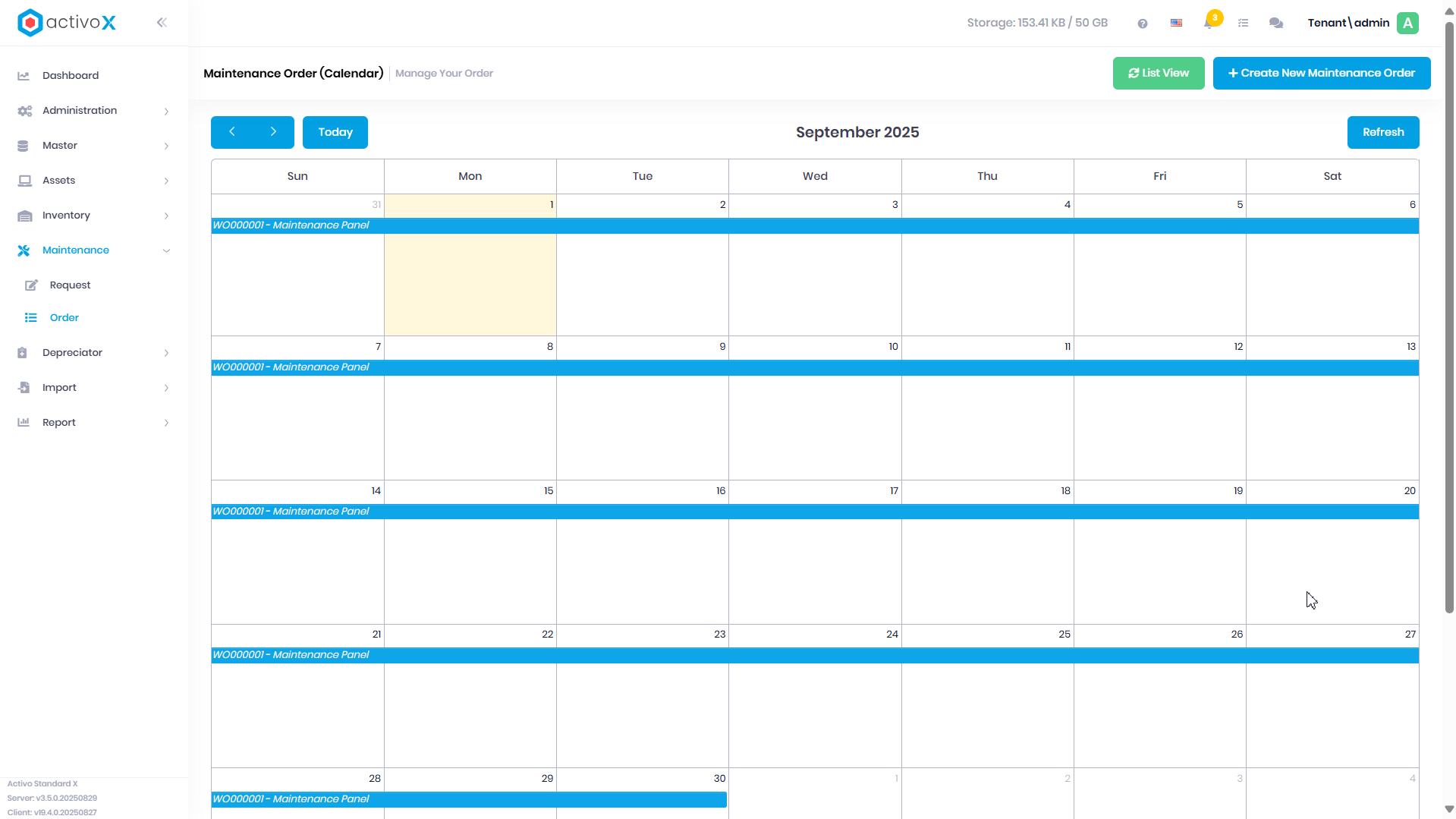Open the task list icon in header
The image size is (1456, 819).
pyautogui.click(x=1243, y=23)
